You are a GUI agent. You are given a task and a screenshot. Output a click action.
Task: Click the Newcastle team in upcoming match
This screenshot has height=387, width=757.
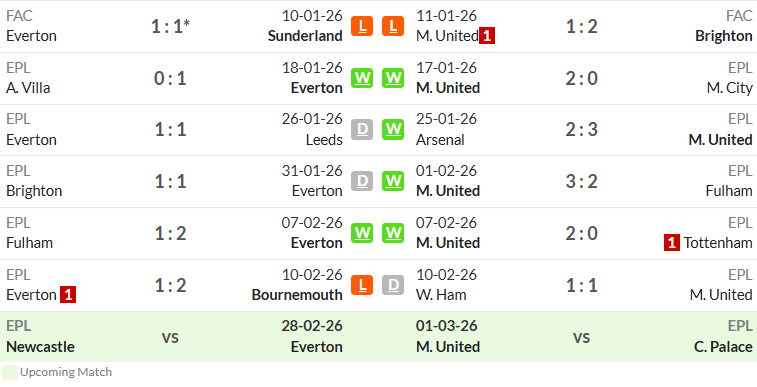41,347
